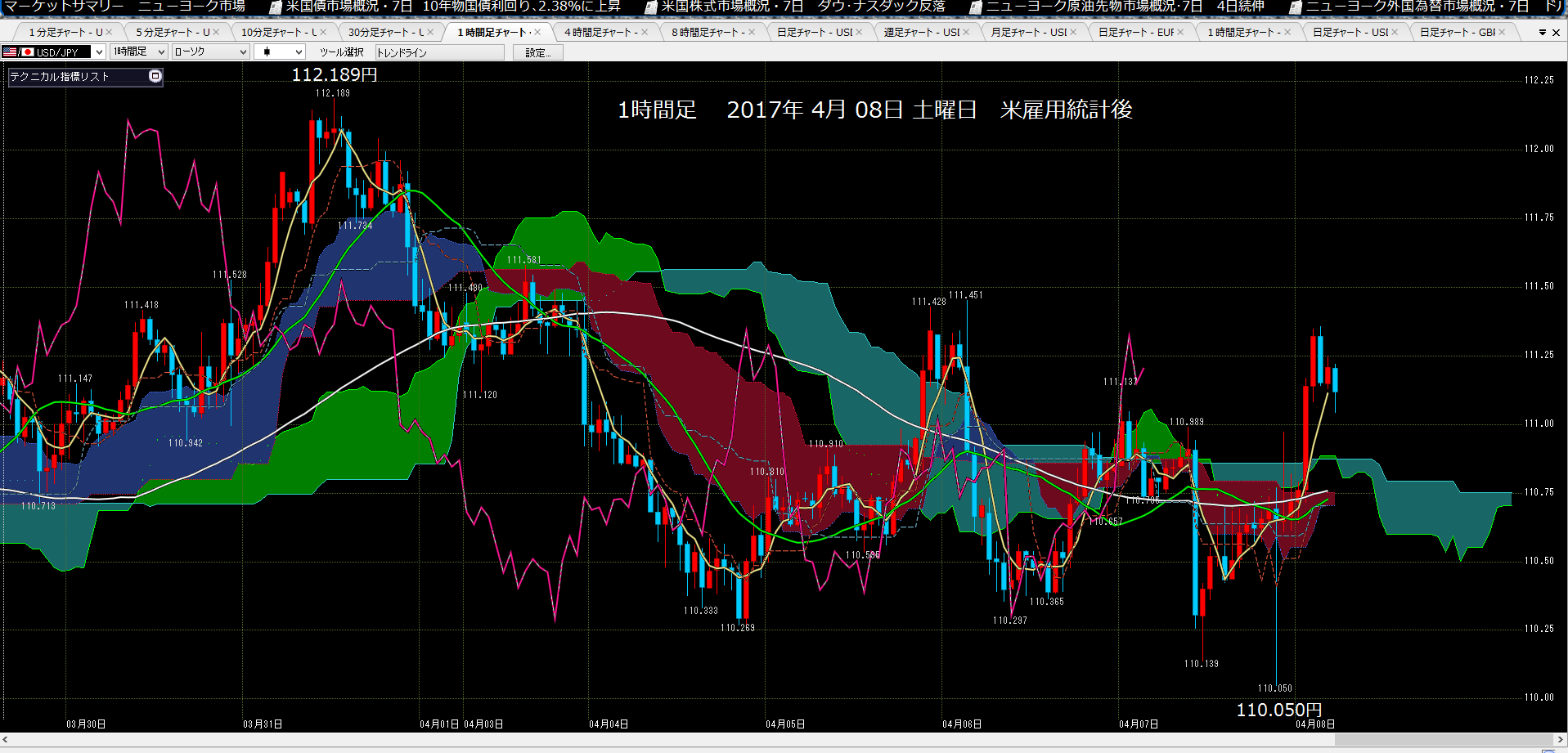Switch to the 週足チャート tab
Screen dimensions: 1568x753
[922, 33]
